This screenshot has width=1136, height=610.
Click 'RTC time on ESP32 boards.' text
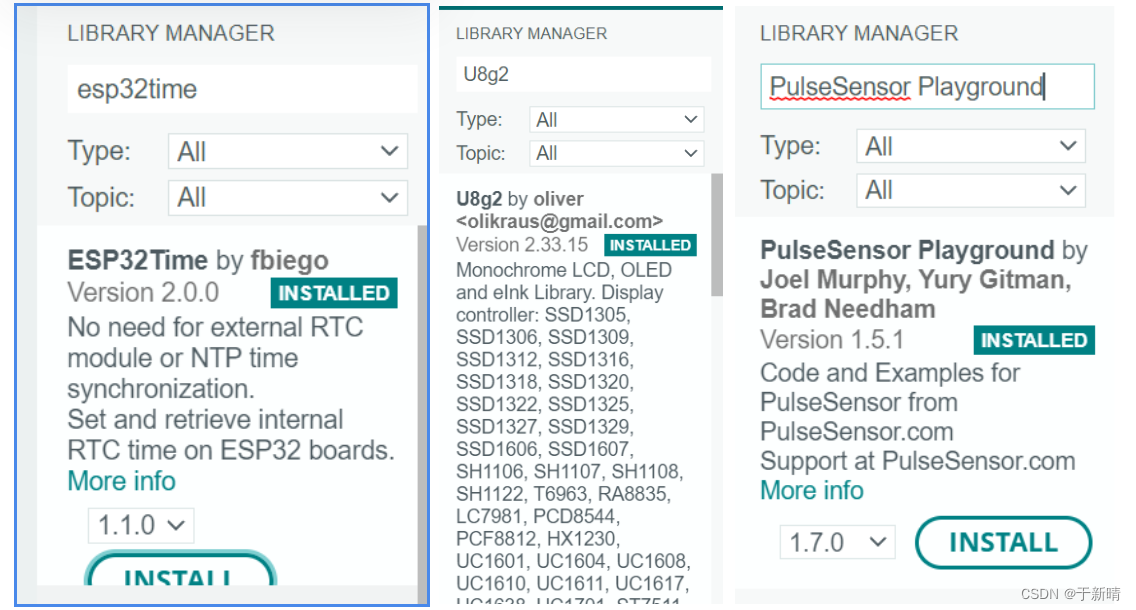[x=231, y=451]
